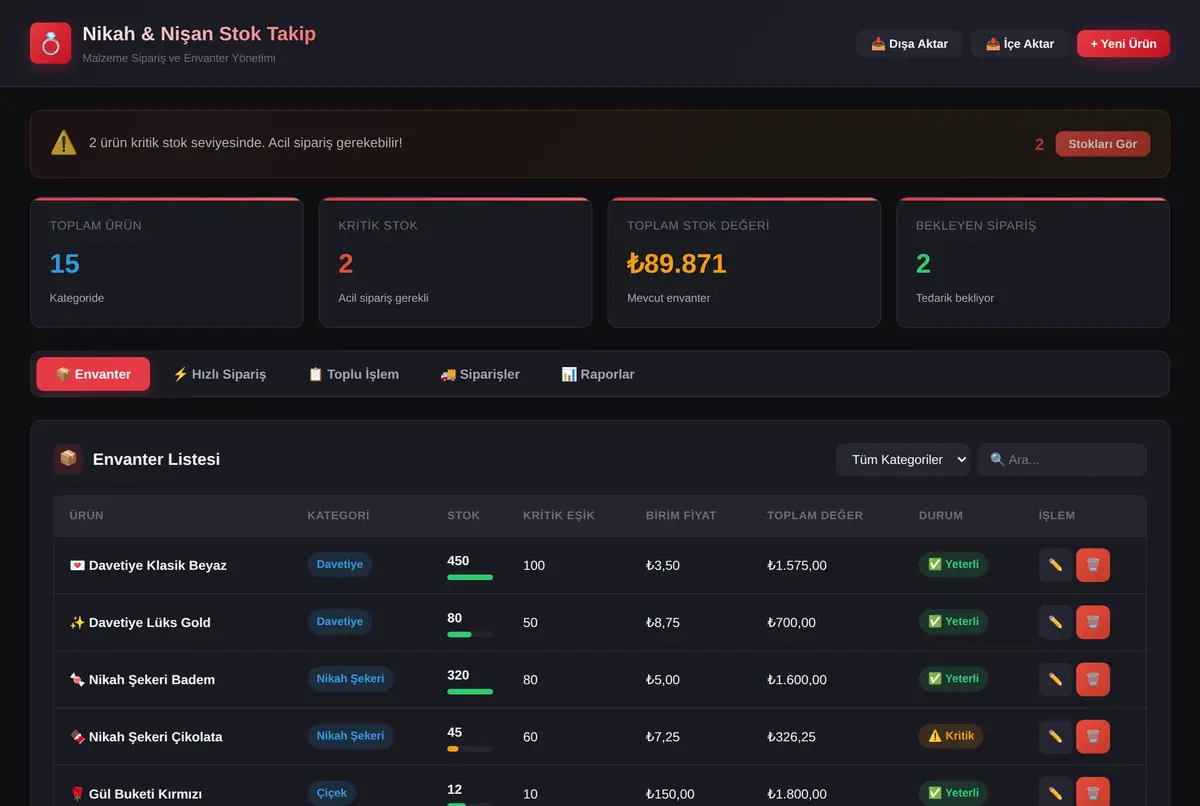Switch to the Envanter tab
The width and height of the screenshot is (1200, 806).
coord(93,374)
